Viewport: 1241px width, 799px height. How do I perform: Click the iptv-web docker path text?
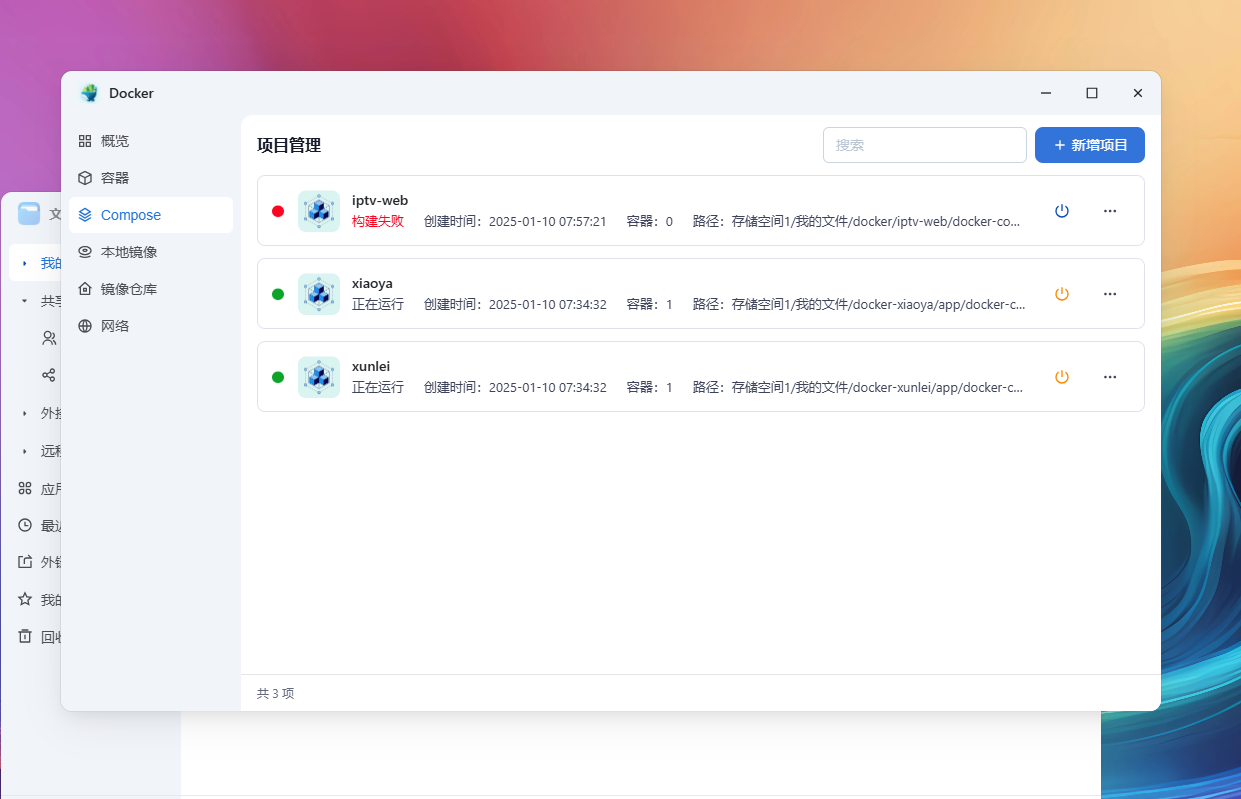[x=857, y=221]
